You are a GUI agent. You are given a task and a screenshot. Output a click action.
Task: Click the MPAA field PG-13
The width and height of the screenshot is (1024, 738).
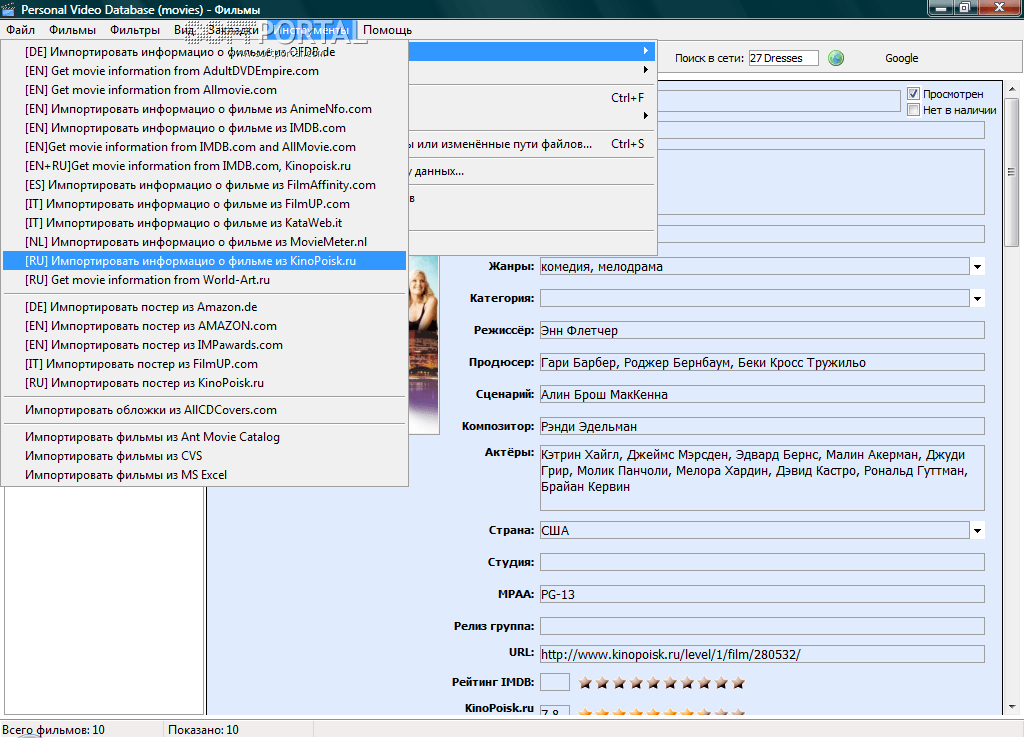tap(762, 594)
